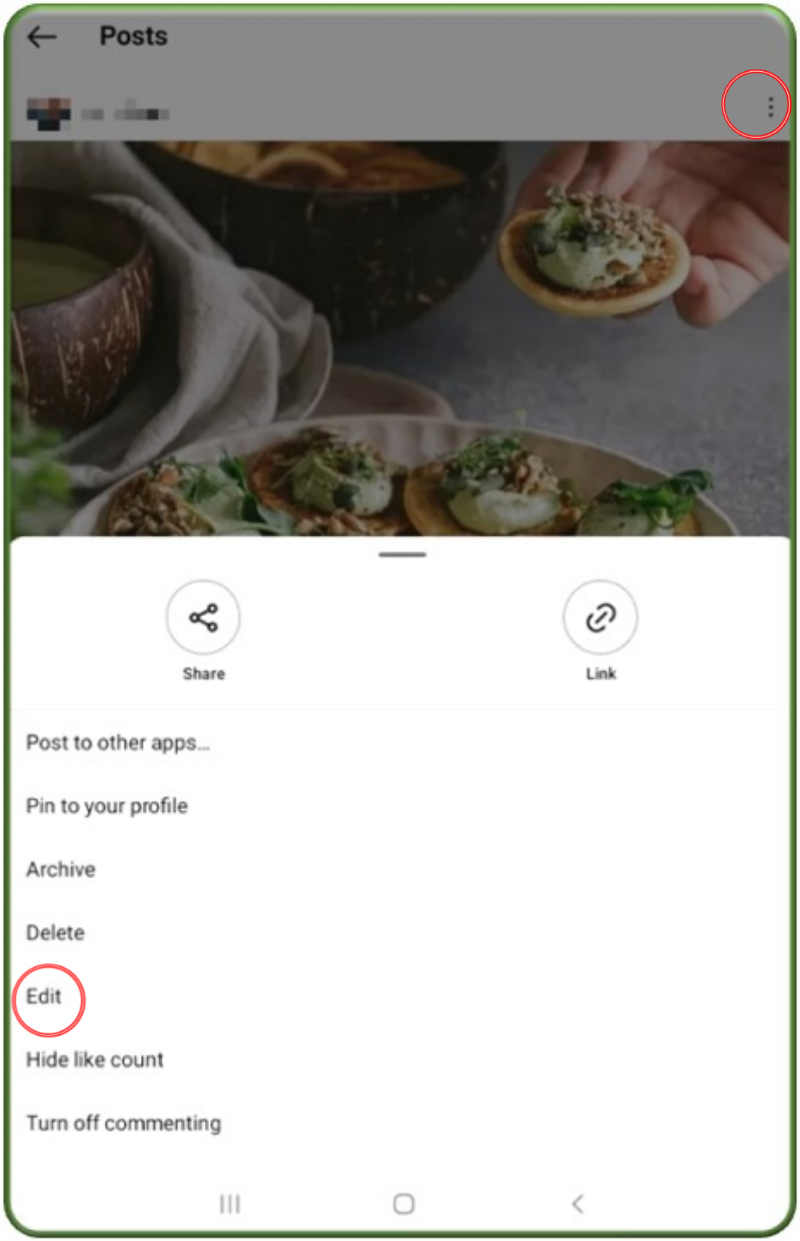Tap the blurred username text
Image resolution: width=800 pixels, height=1241 pixels.
(x=125, y=113)
